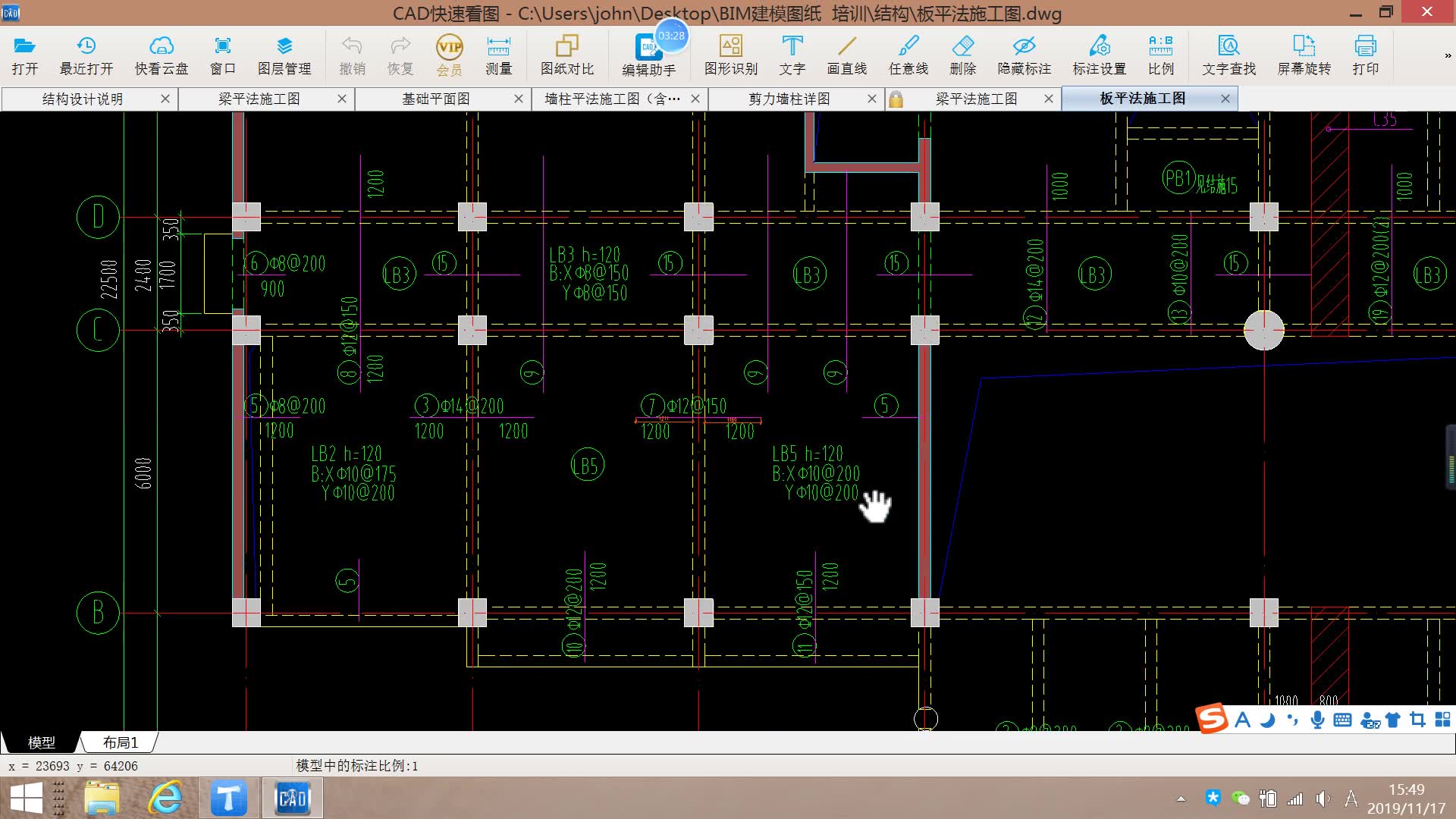Switch to the 基础平面图 tab
Viewport: 1456px width, 819px height.
click(x=435, y=99)
